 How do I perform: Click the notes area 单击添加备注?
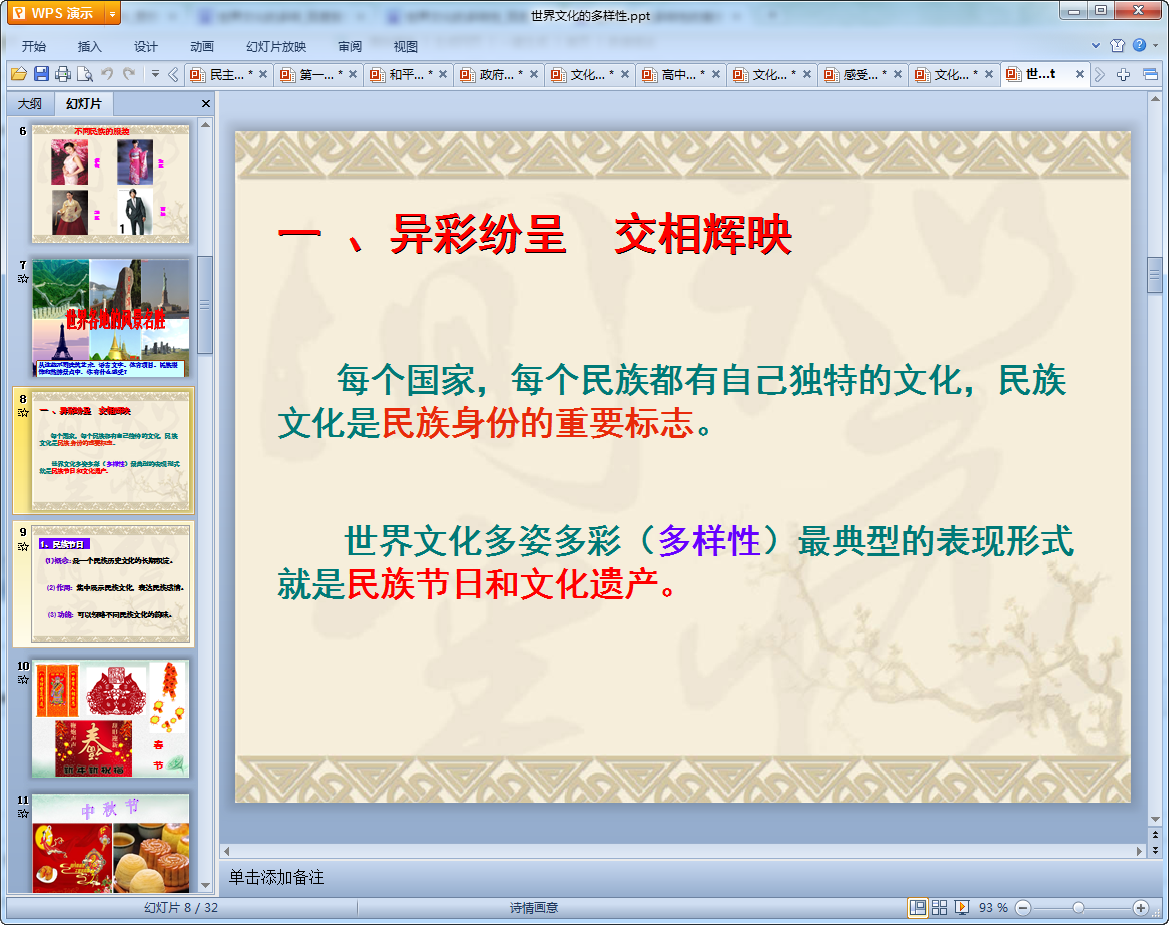276,877
